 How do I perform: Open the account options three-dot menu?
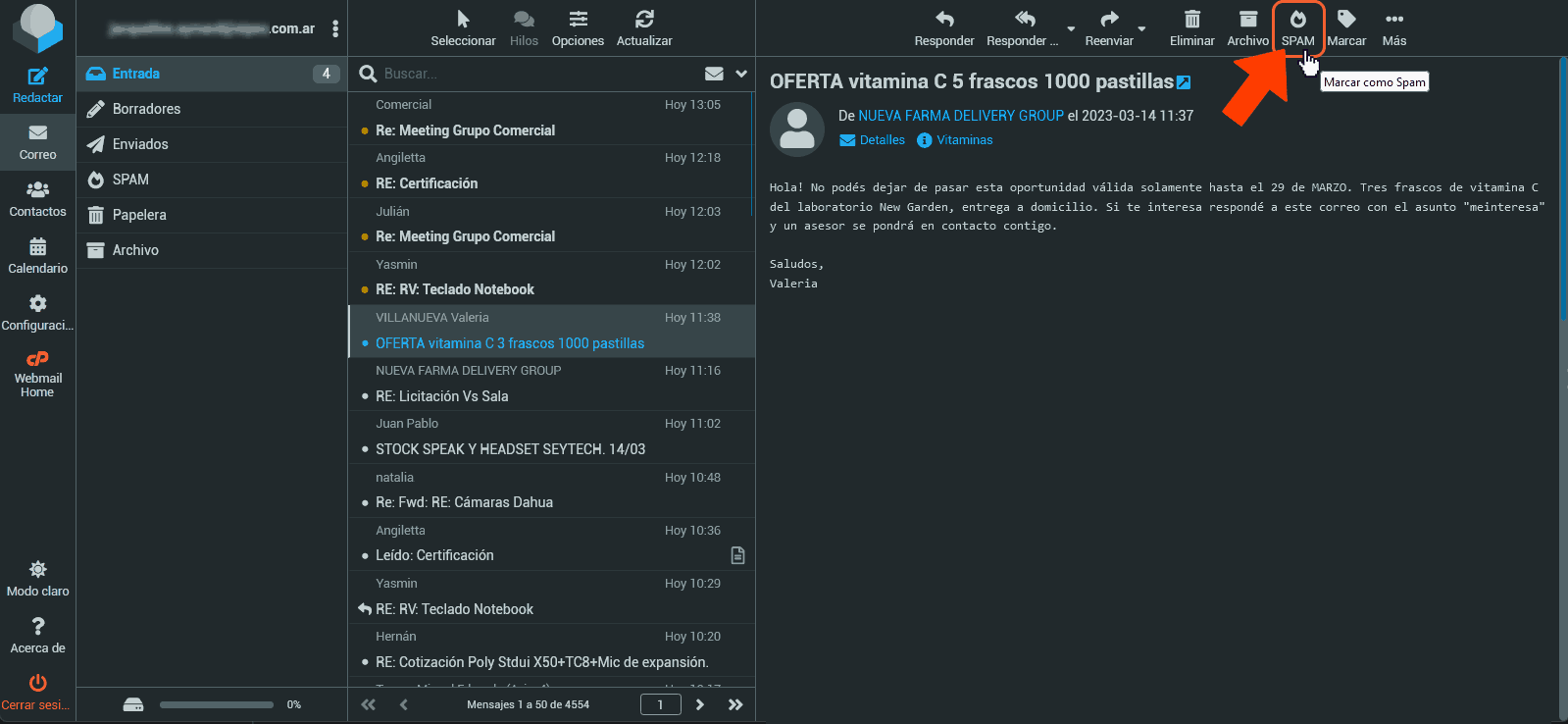tap(335, 28)
